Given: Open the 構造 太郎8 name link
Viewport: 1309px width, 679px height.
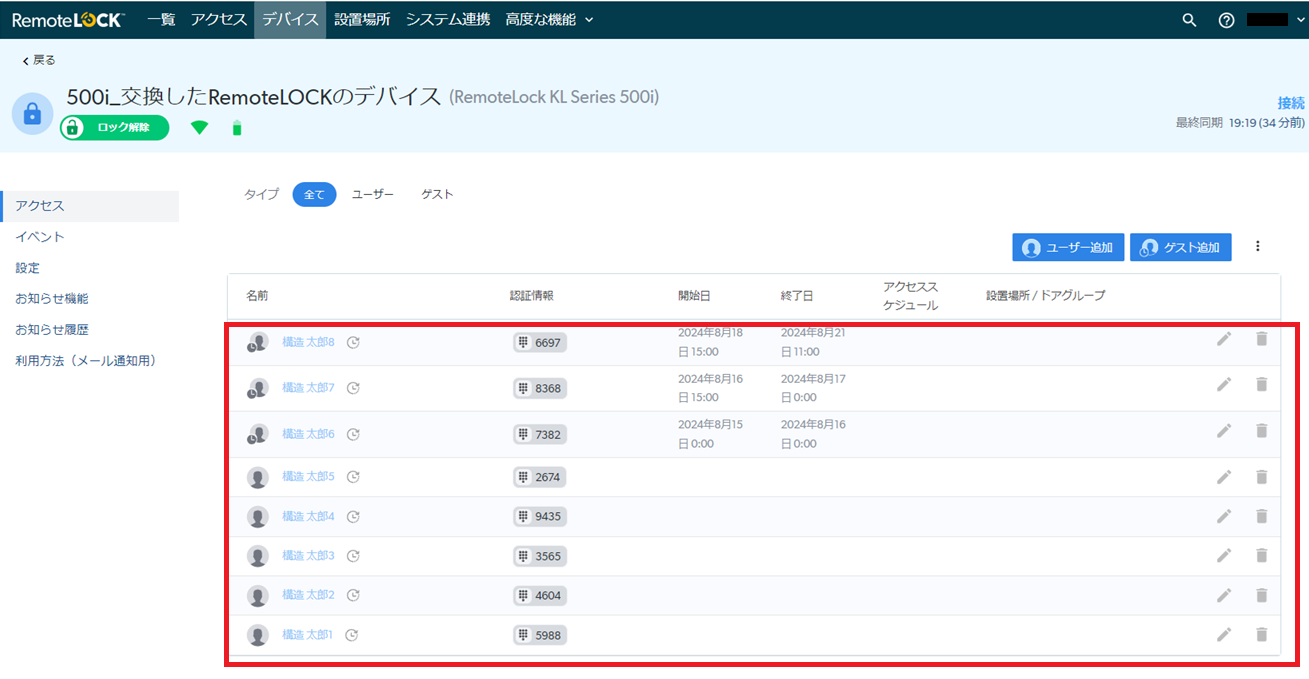Looking at the screenshot, I should coord(308,342).
